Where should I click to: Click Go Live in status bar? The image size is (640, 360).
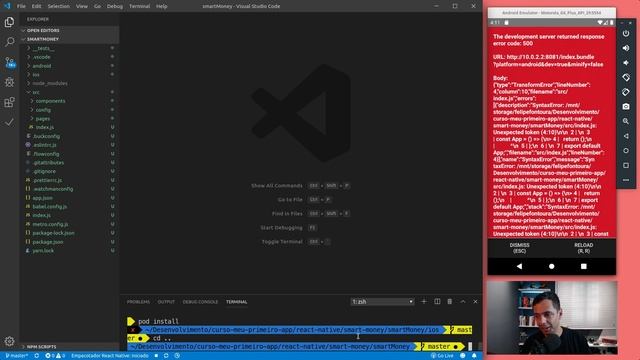click(442, 356)
